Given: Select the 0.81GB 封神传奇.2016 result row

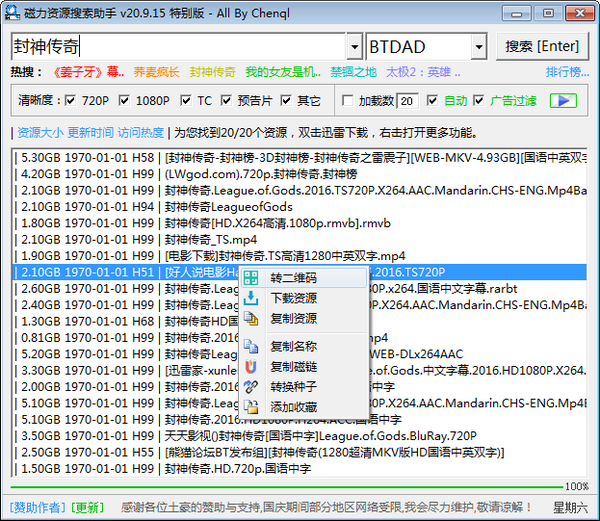Looking at the screenshot, I should pos(300,338).
